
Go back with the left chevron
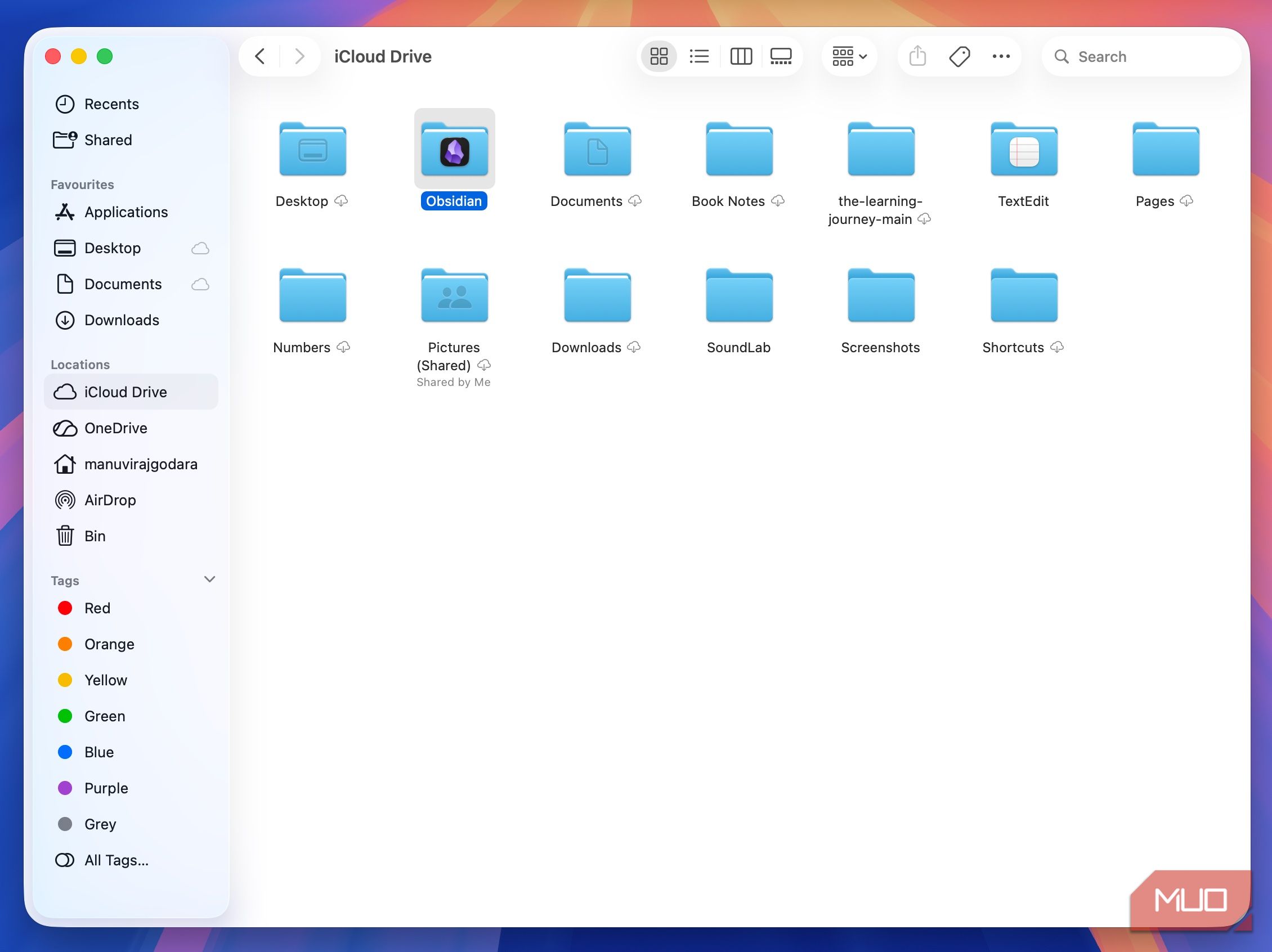click(260, 56)
